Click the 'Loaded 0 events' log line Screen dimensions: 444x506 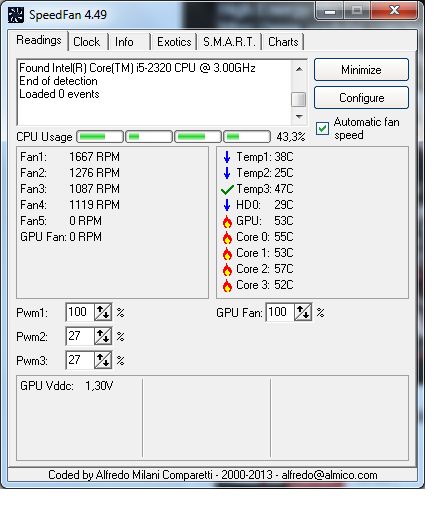tap(59, 94)
